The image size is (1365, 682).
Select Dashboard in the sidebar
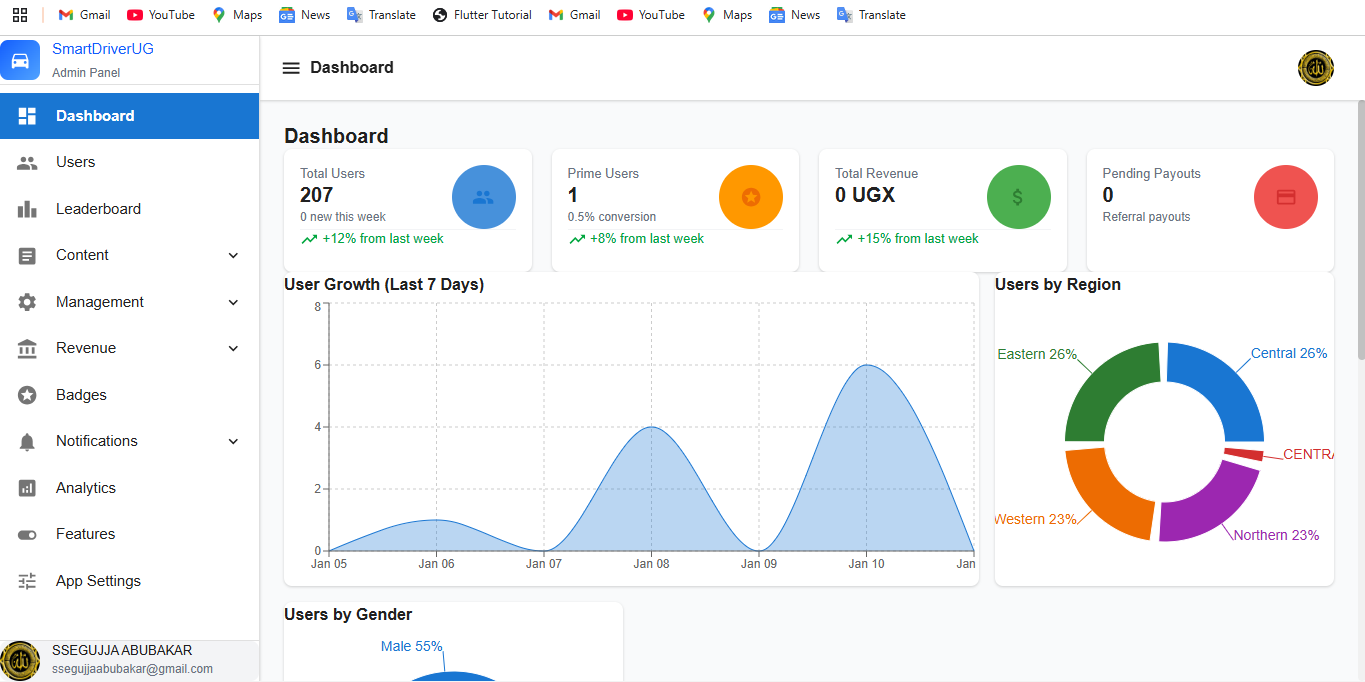click(130, 116)
